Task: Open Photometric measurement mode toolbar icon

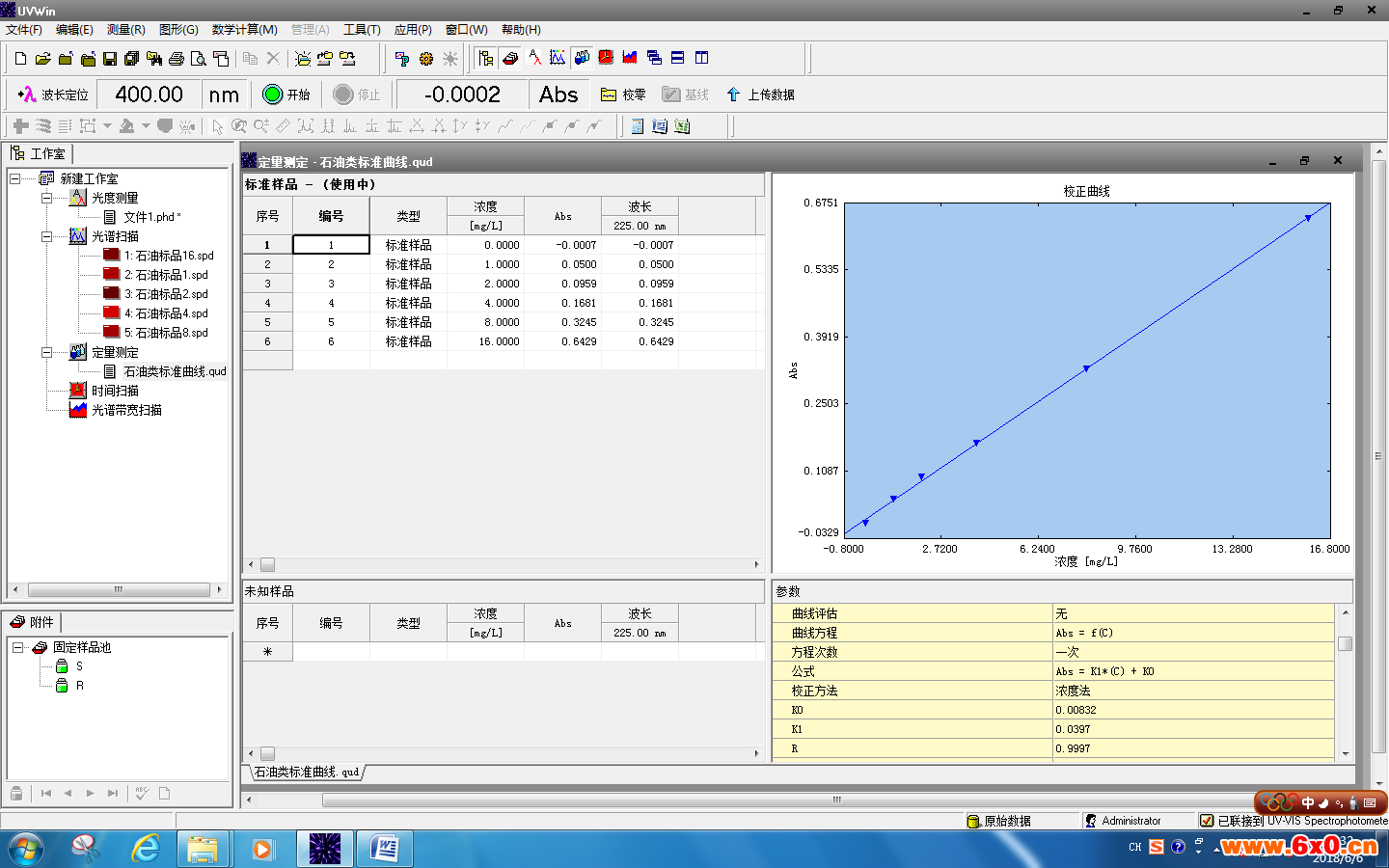Action: pyautogui.click(x=534, y=58)
